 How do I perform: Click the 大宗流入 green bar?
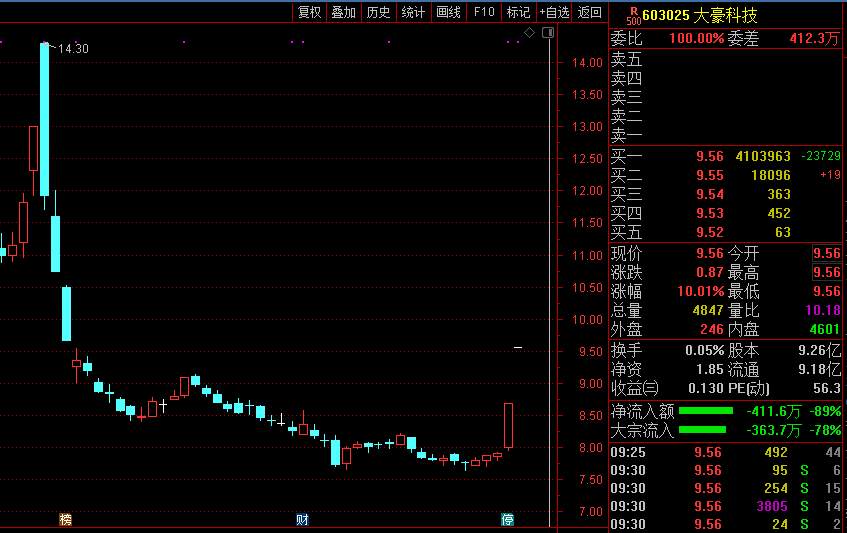coord(702,430)
